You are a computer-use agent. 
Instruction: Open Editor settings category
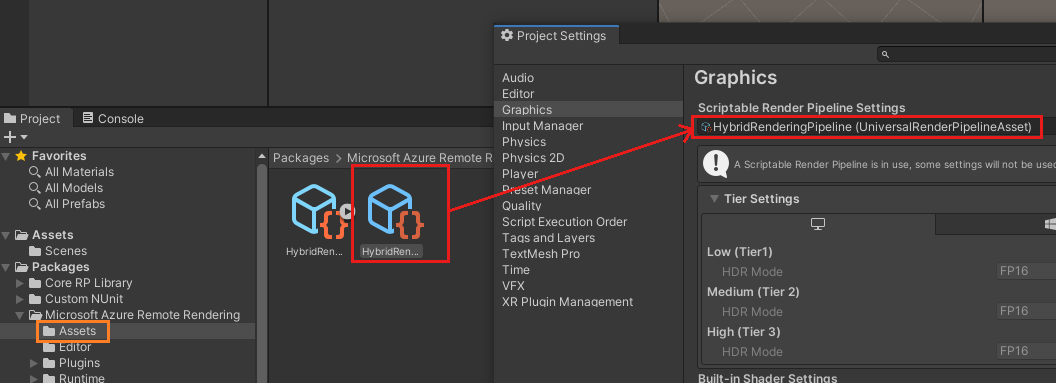518,94
